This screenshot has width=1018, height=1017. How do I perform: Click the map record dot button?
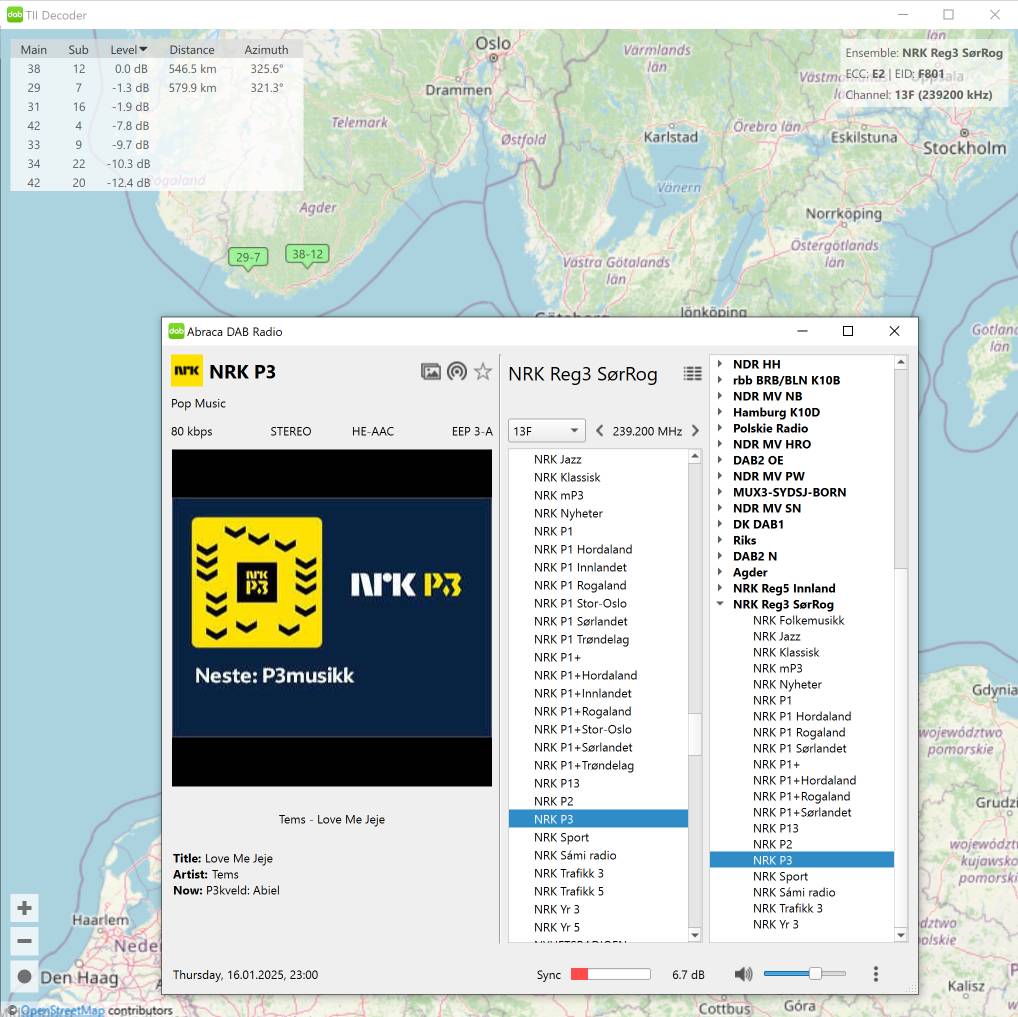coord(25,976)
